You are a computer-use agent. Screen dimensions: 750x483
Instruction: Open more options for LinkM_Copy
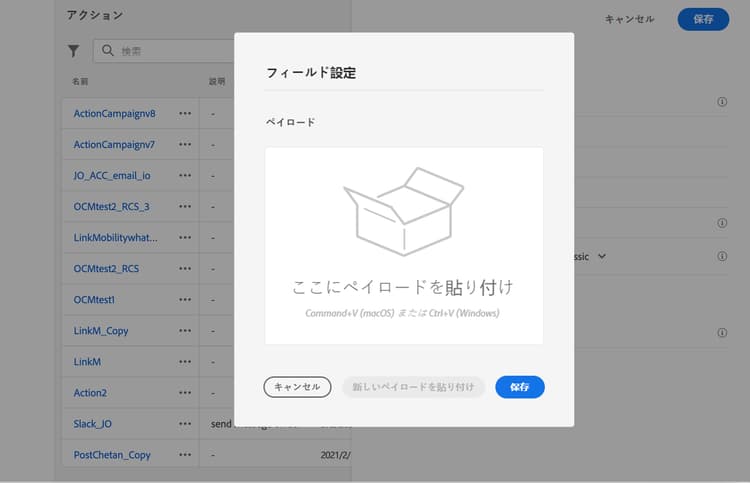(x=185, y=331)
